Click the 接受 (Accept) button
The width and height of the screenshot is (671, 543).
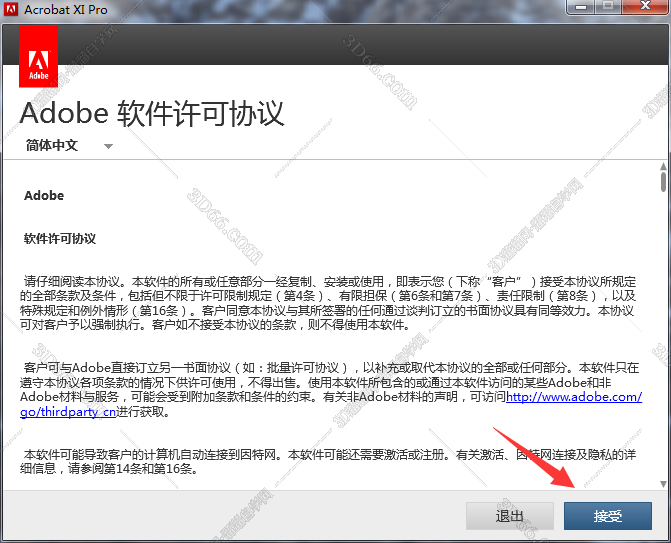click(608, 516)
